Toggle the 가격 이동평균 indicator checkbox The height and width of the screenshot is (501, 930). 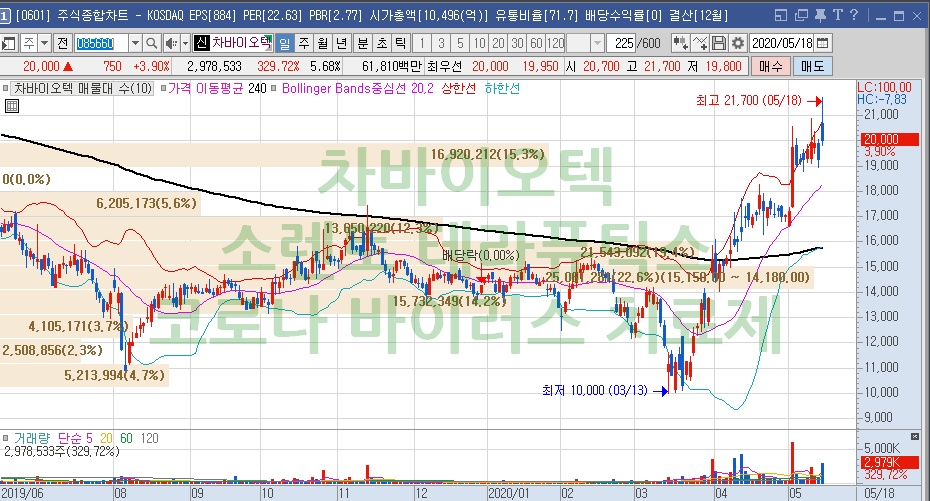[163, 89]
